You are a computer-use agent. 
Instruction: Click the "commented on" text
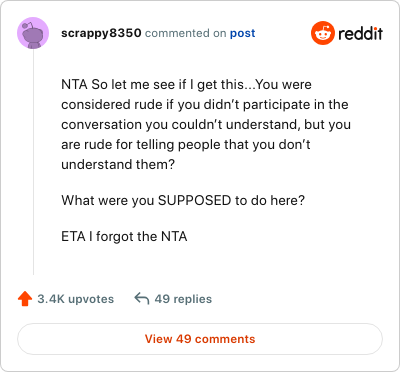coord(186,33)
